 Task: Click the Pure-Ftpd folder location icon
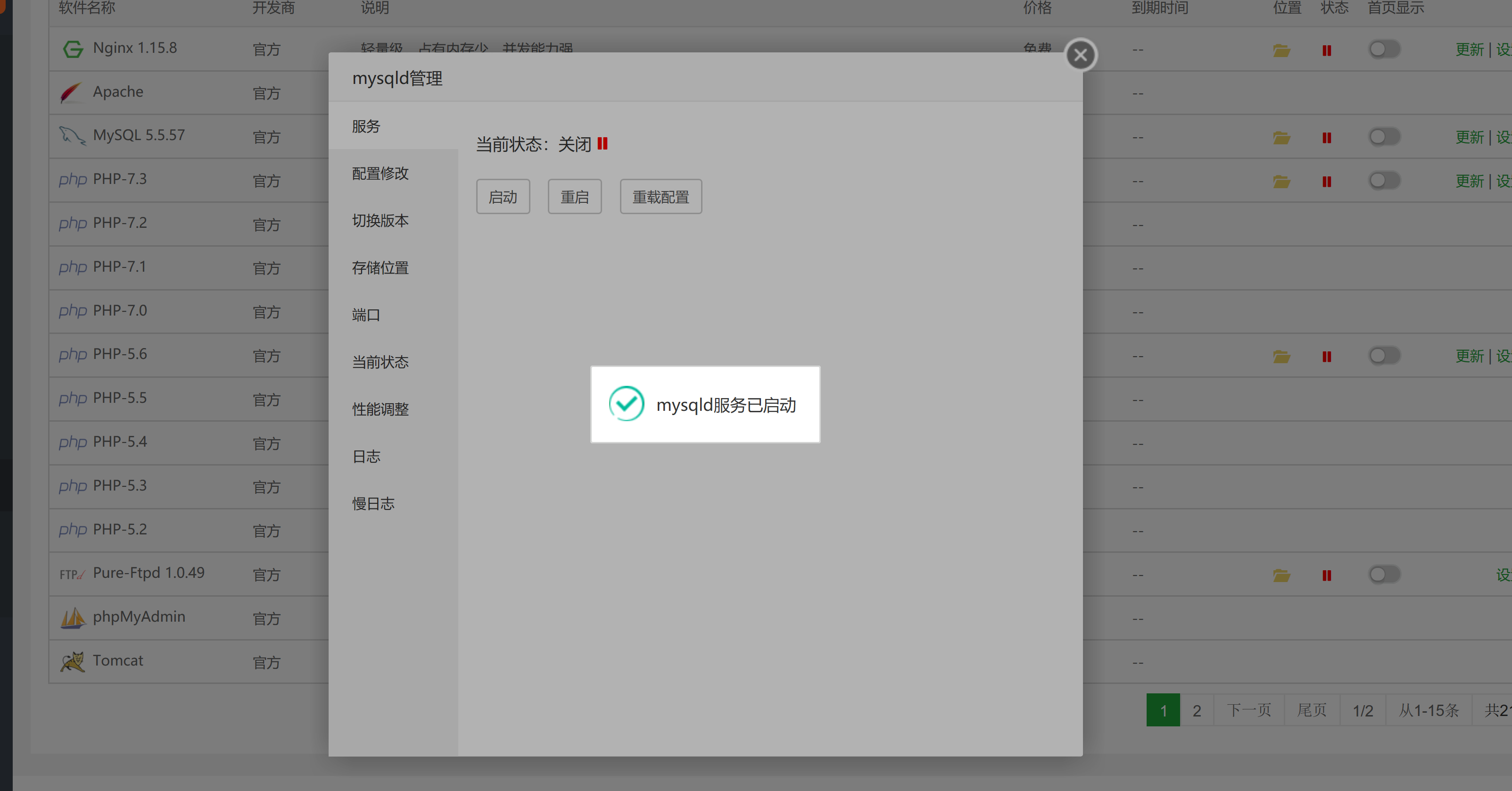[1281, 575]
